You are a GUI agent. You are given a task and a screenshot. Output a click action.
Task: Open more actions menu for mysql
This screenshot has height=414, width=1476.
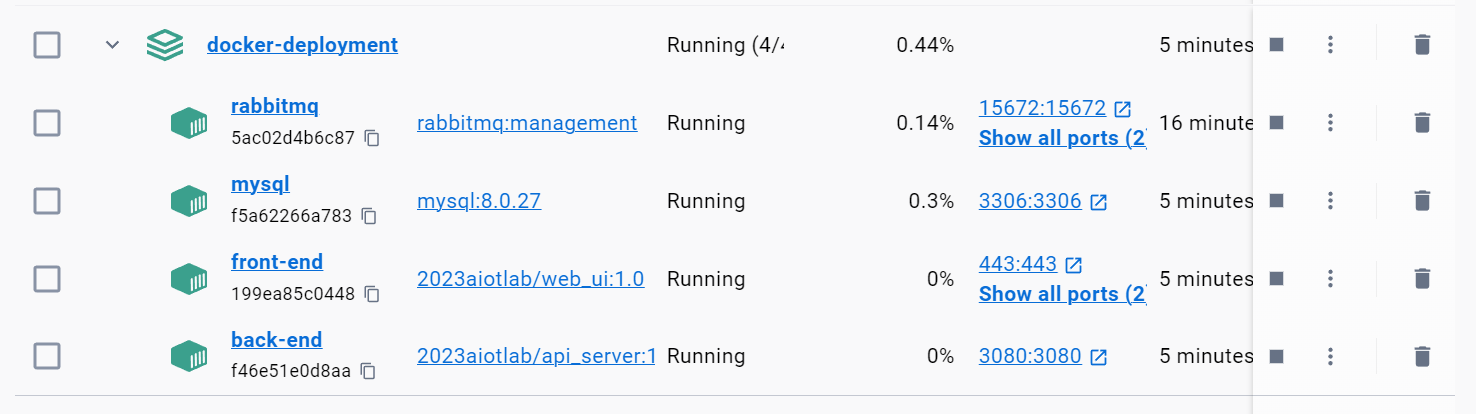tap(1330, 200)
